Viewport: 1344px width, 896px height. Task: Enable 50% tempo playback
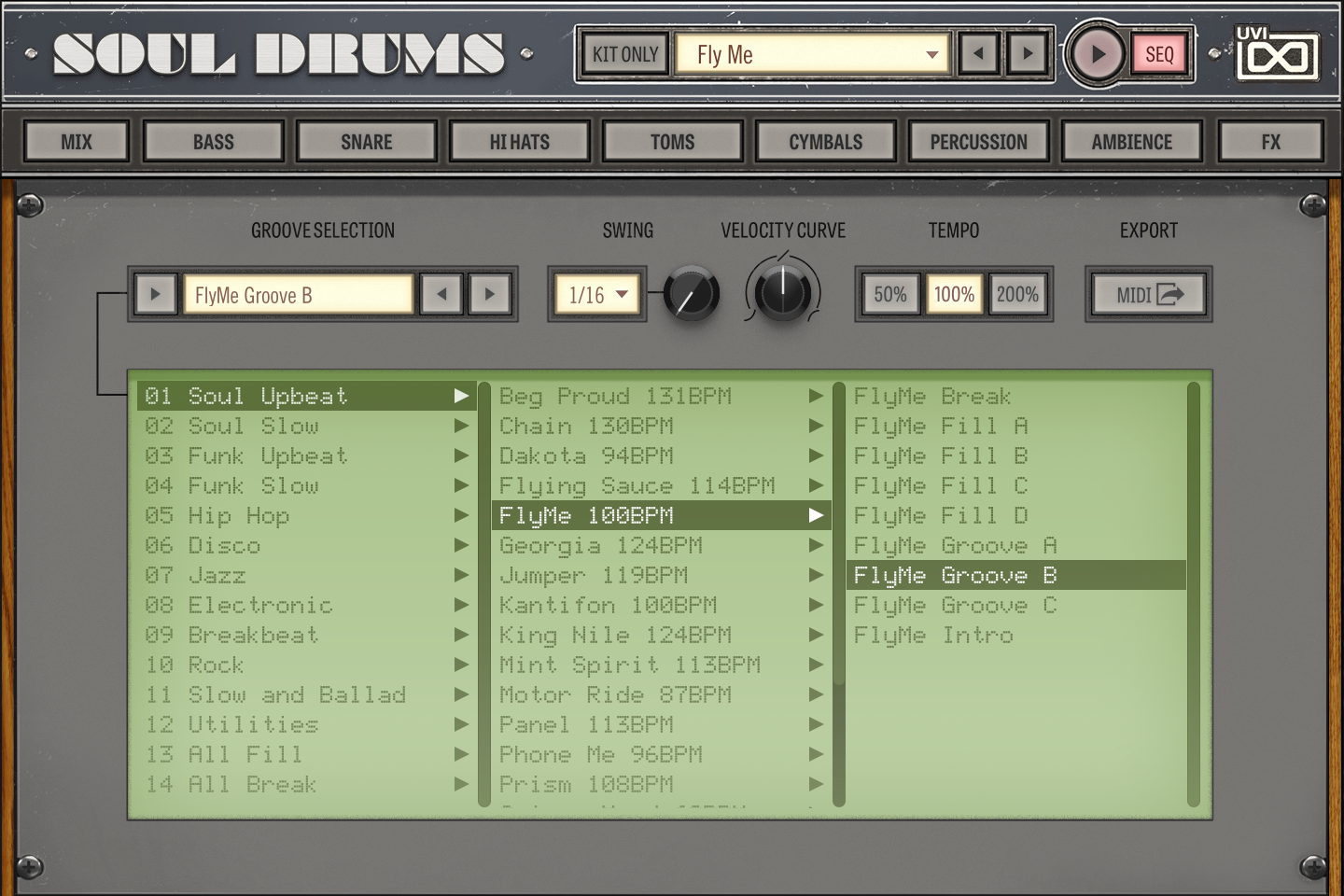coord(889,294)
